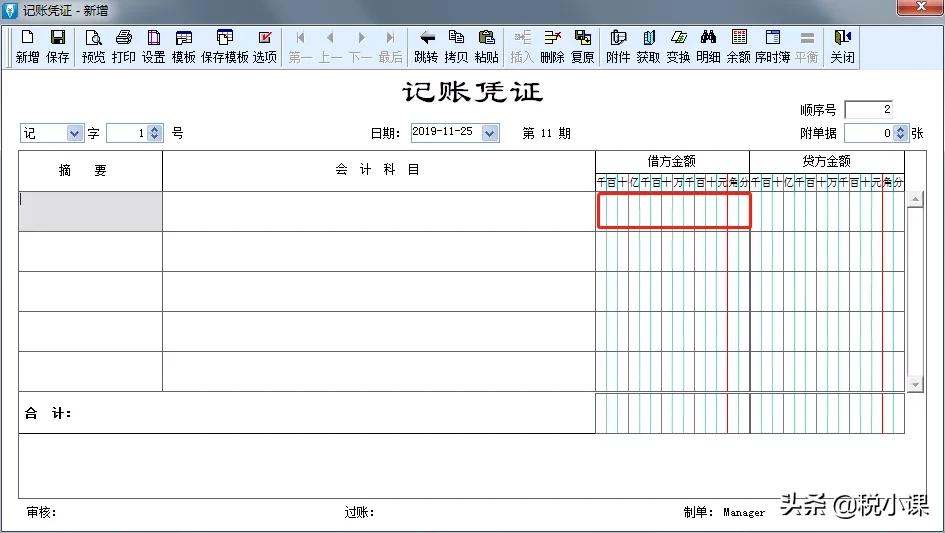Viewport: 945px width, 533px height.
Task: Click the voucher number field
Action: pyautogui.click(x=127, y=133)
